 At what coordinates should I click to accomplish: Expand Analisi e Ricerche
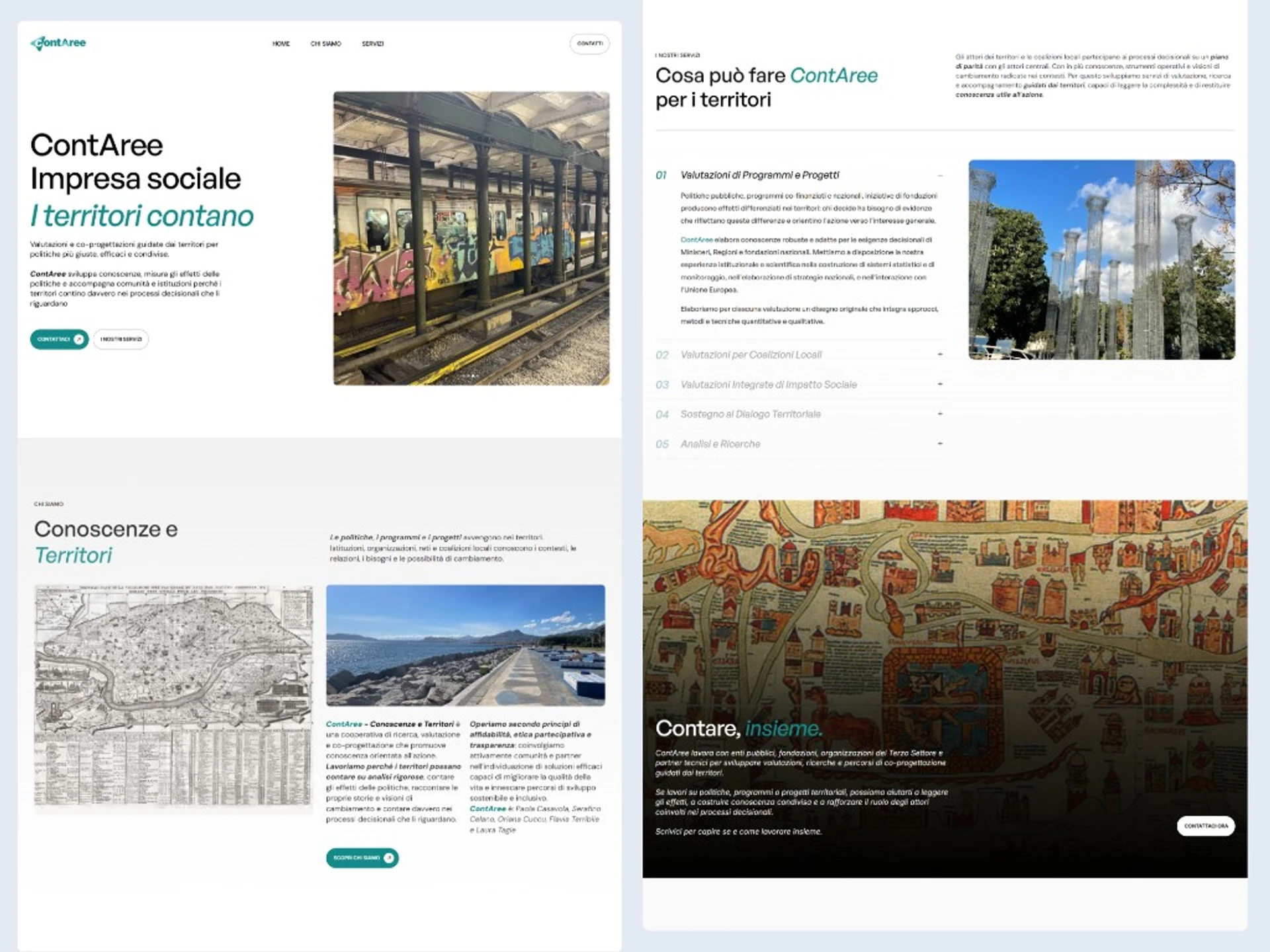coord(940,444)
